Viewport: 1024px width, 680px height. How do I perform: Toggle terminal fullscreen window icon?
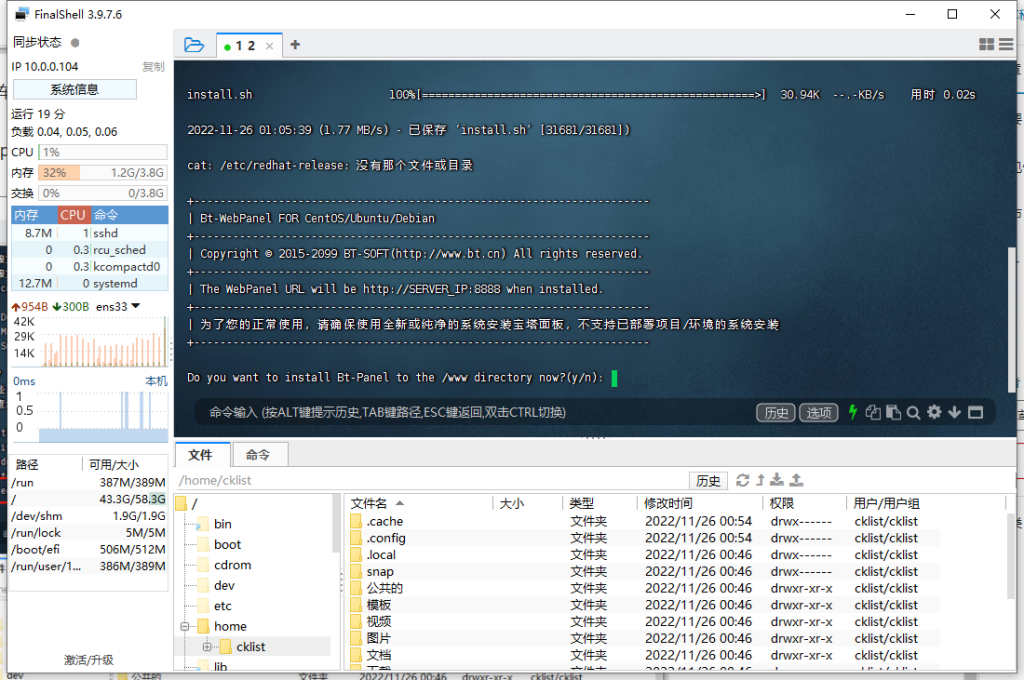[x=976, y=412]
